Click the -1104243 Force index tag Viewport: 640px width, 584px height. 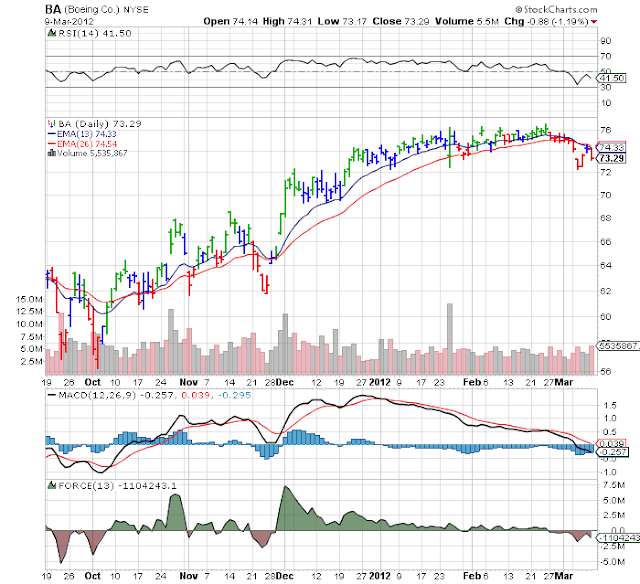[x=618, y=538]
